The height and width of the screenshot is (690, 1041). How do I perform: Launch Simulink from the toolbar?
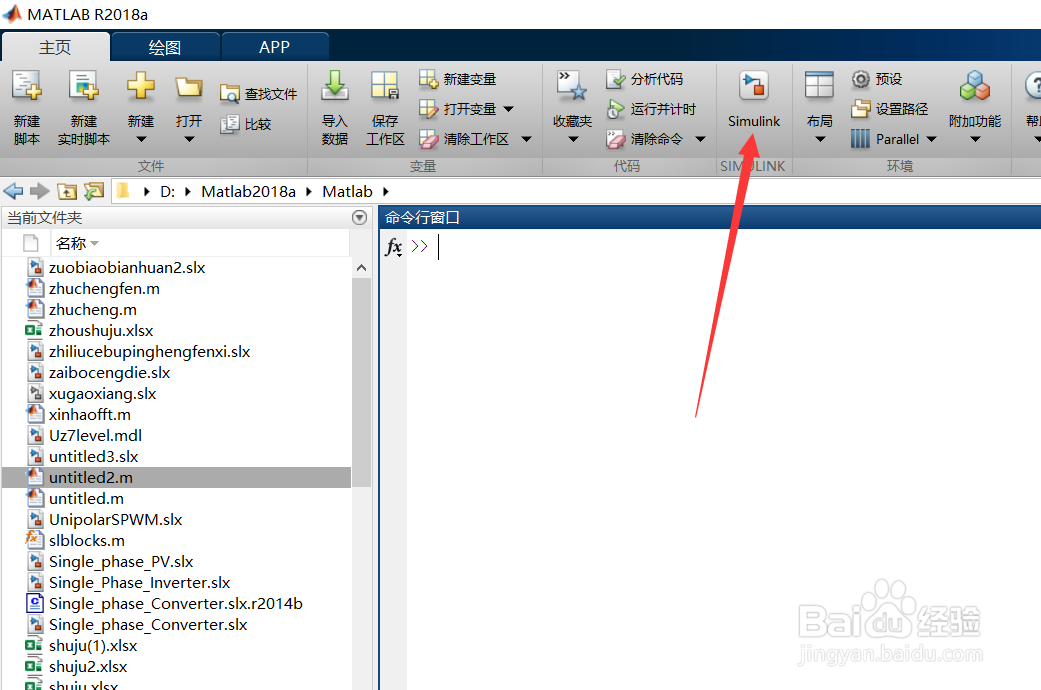tap(754, 100)
